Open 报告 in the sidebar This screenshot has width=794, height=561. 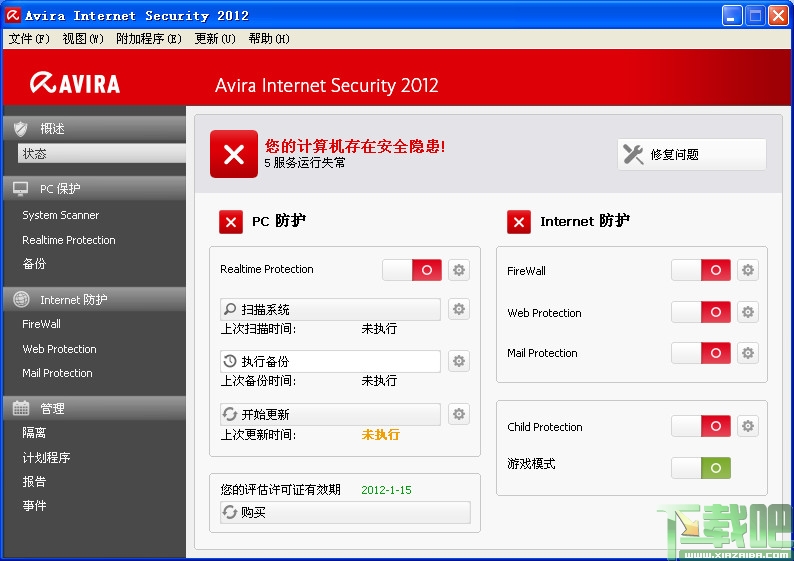[x=34, y=482]
